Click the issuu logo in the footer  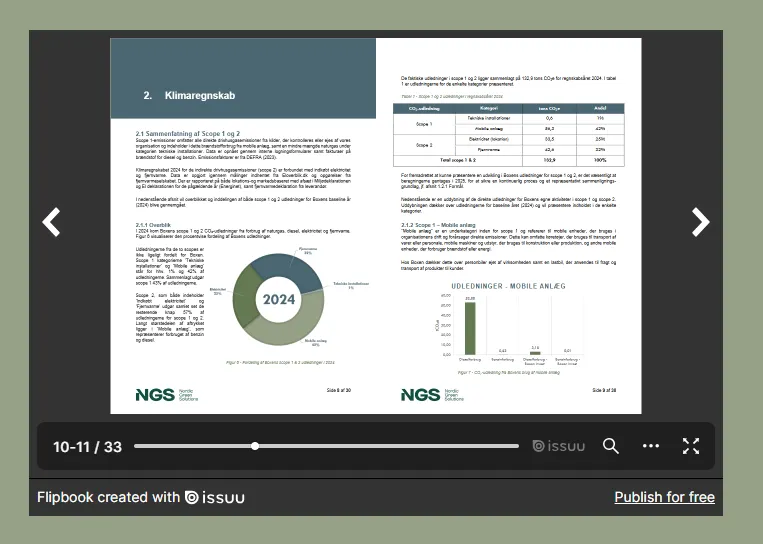pos(215,497)
